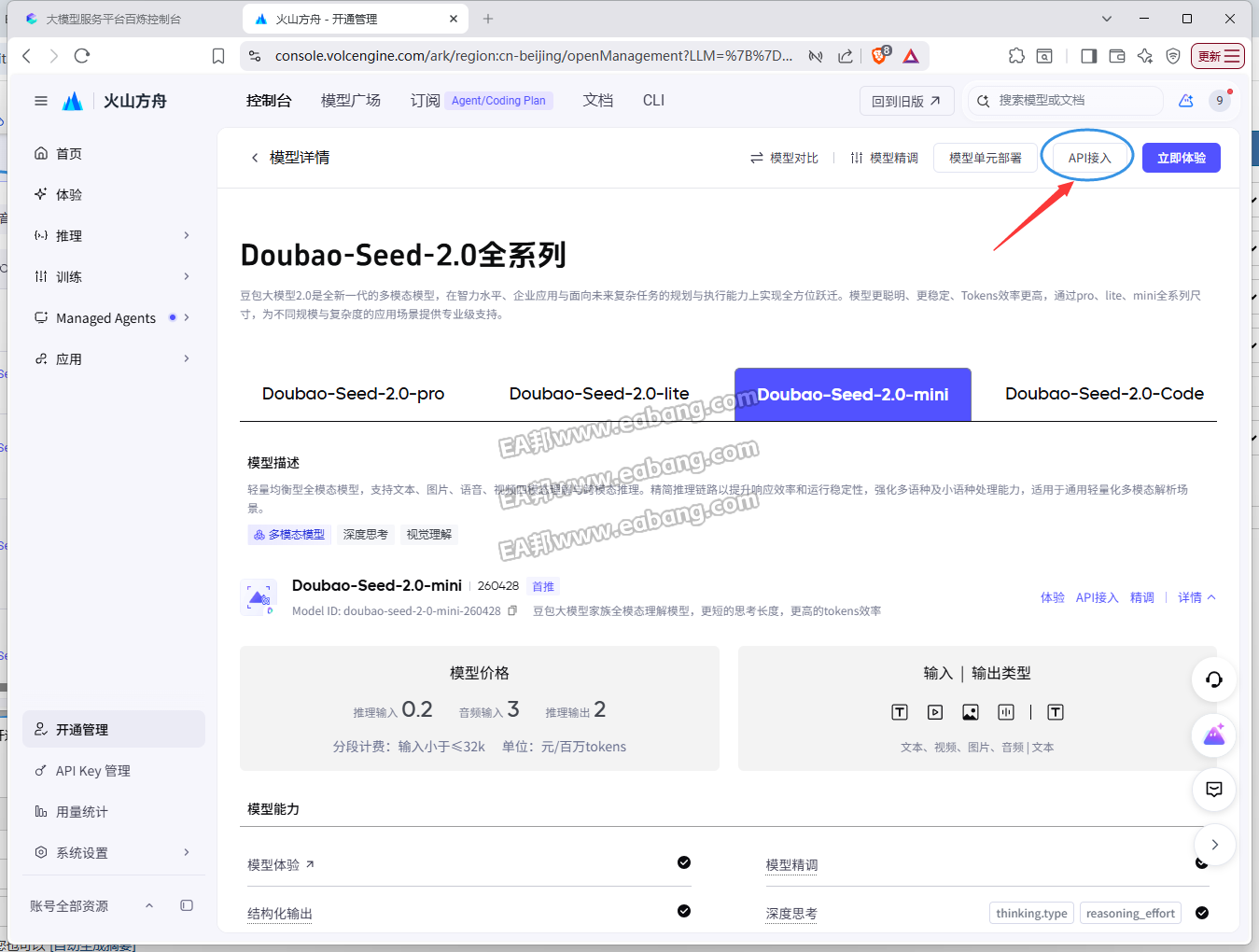
Task: Bookmark this page with the bookmark icon
Action: point(218,56)
